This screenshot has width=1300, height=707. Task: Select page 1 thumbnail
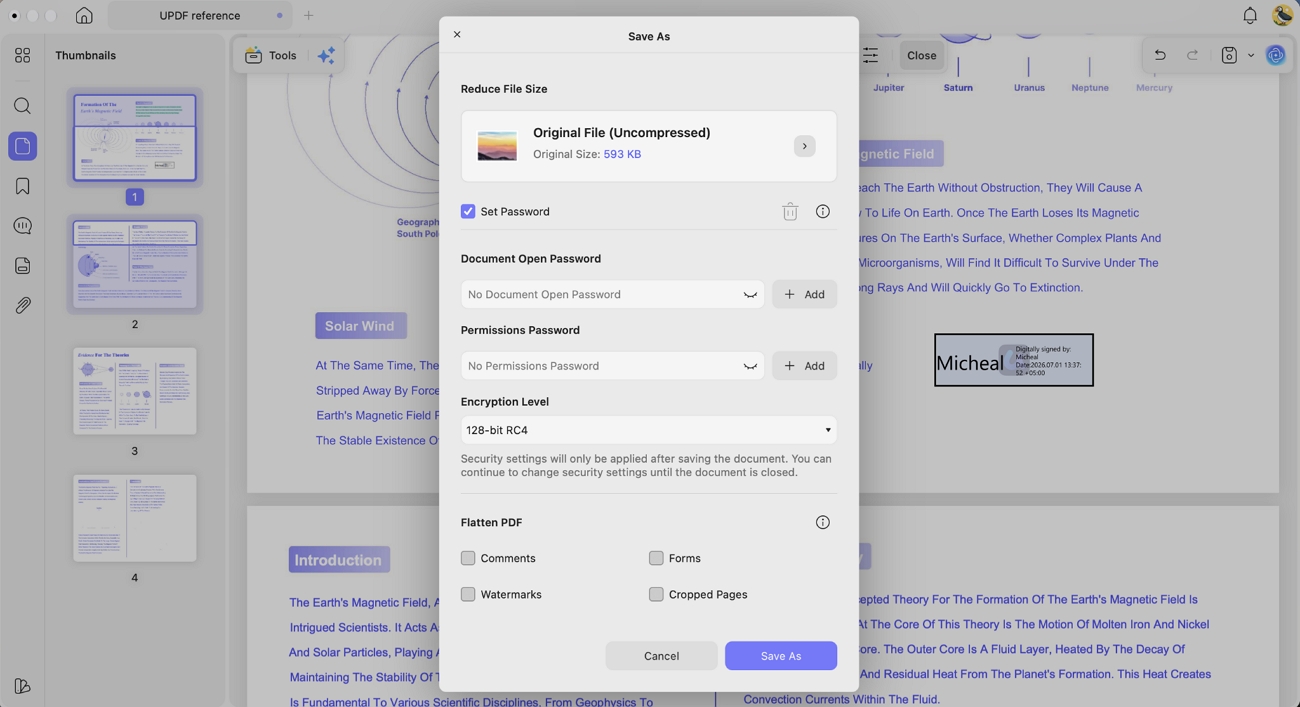coord(135,137)
